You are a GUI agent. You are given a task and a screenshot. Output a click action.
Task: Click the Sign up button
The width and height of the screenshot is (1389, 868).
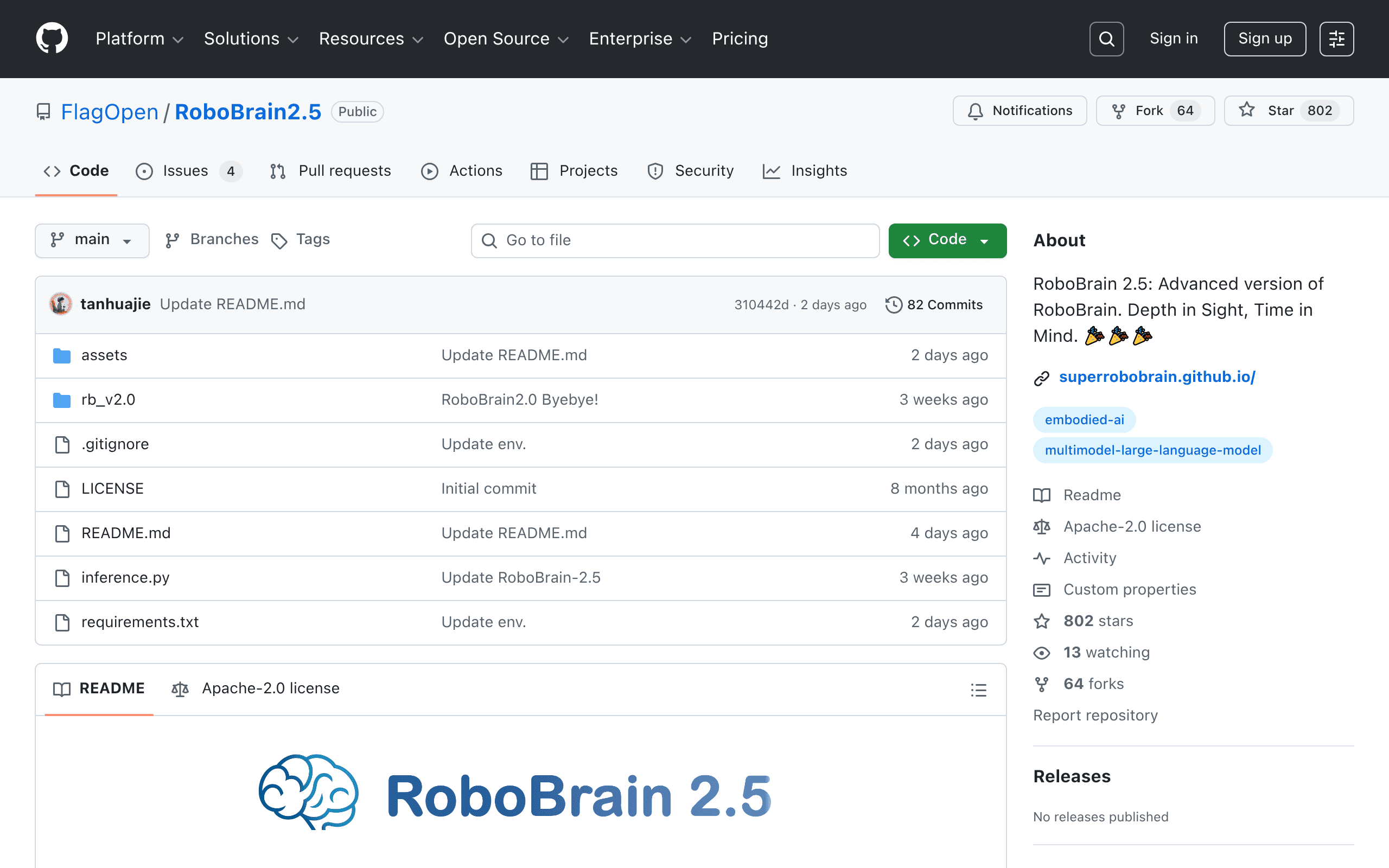pyautogui.click(x=1264, y=39)
